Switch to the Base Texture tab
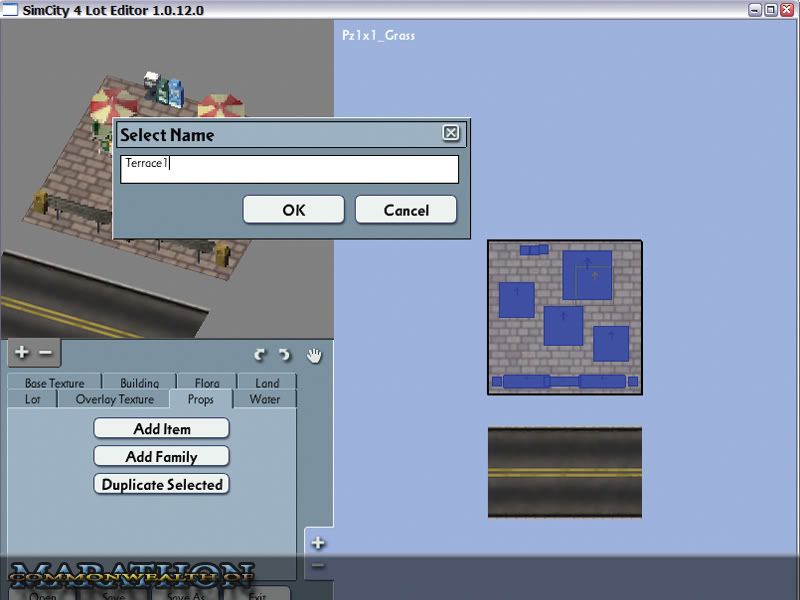800x600 pixels. click(x=55, y=382)
